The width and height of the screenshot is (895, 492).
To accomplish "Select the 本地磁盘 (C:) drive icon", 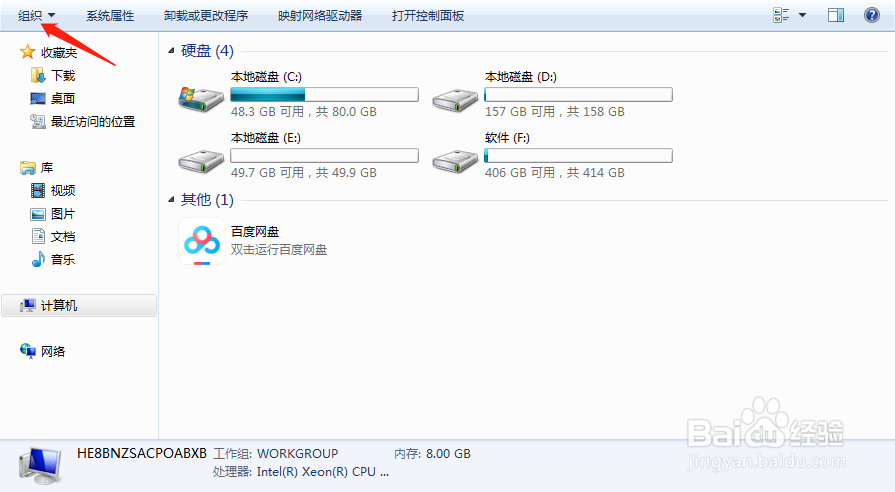I will (201, 99).
